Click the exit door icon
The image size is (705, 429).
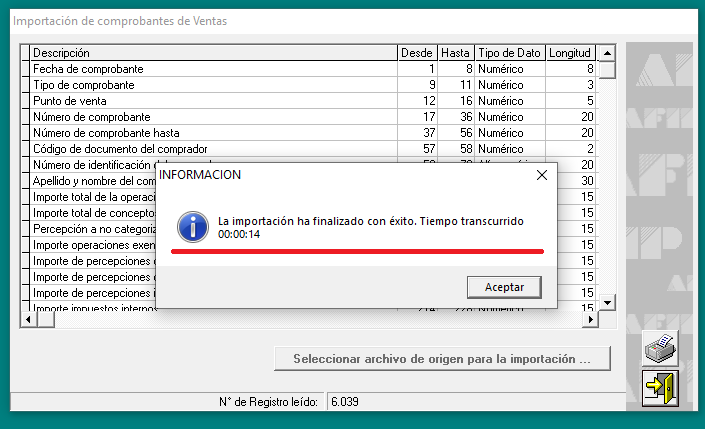tap(659, 388)
